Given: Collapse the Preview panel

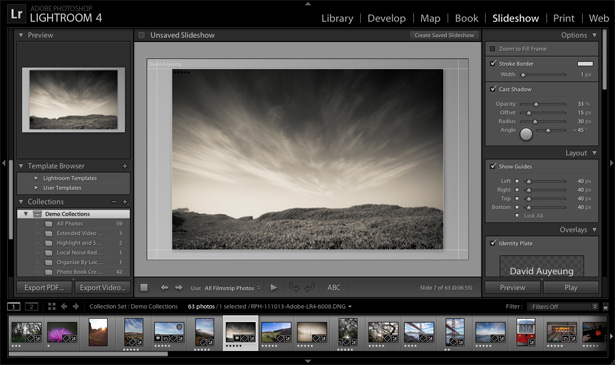Looking at the screenshot, I should [x=21, y=35].
